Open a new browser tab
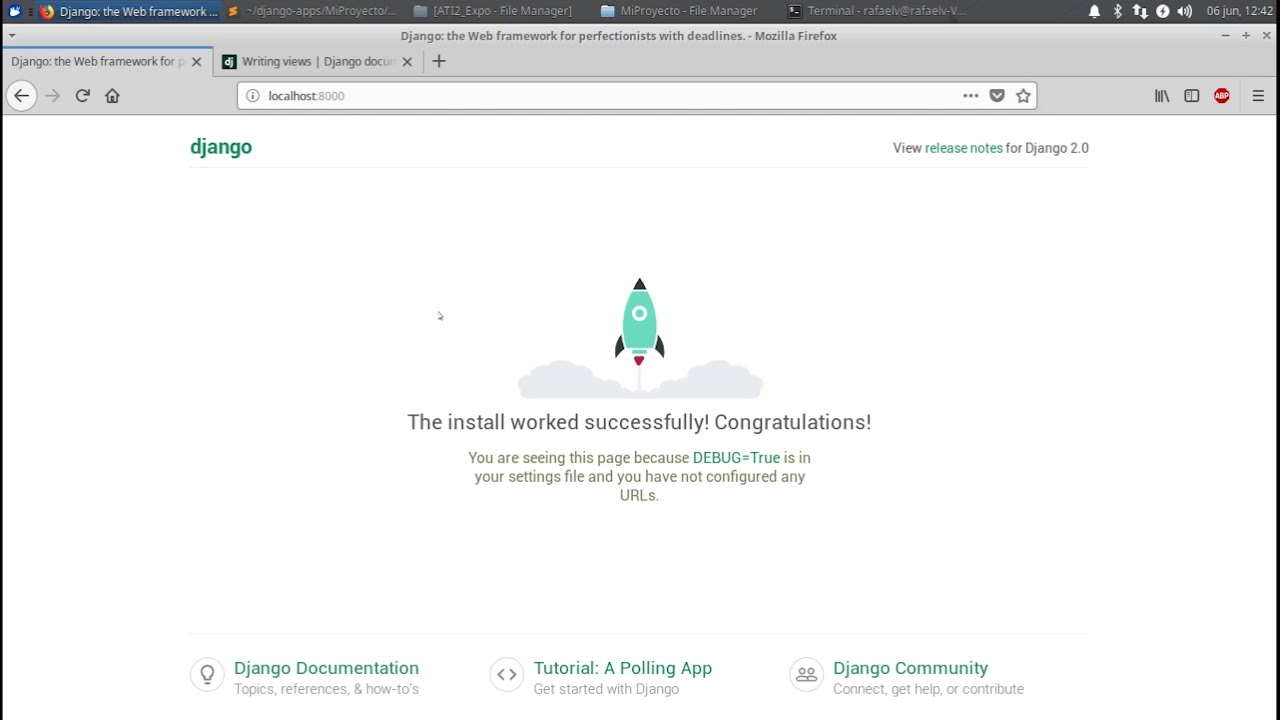The width and height of the screenshot is (1280, 720). click(438, 61)
